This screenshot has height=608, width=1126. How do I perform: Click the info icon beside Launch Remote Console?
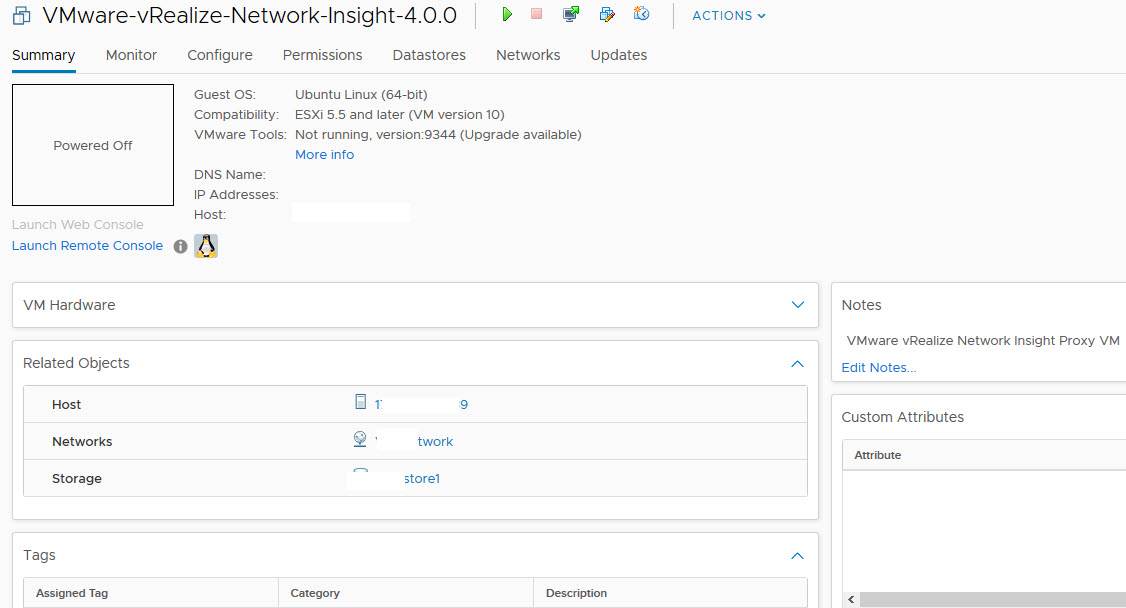point(180,246)
